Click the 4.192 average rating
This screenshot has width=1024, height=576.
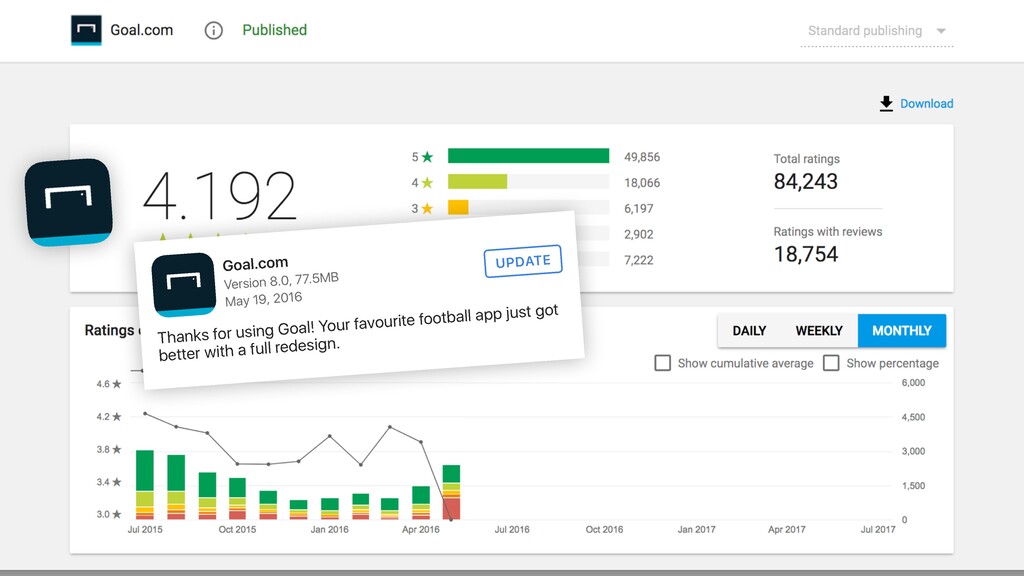(x=219, y=196)
